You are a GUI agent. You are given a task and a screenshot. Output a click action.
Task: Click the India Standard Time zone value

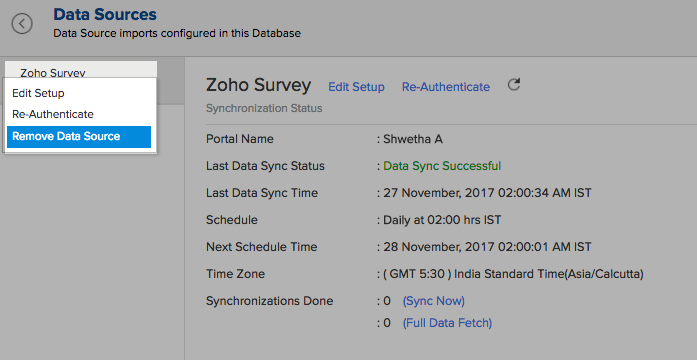click(x=513, y=274)
